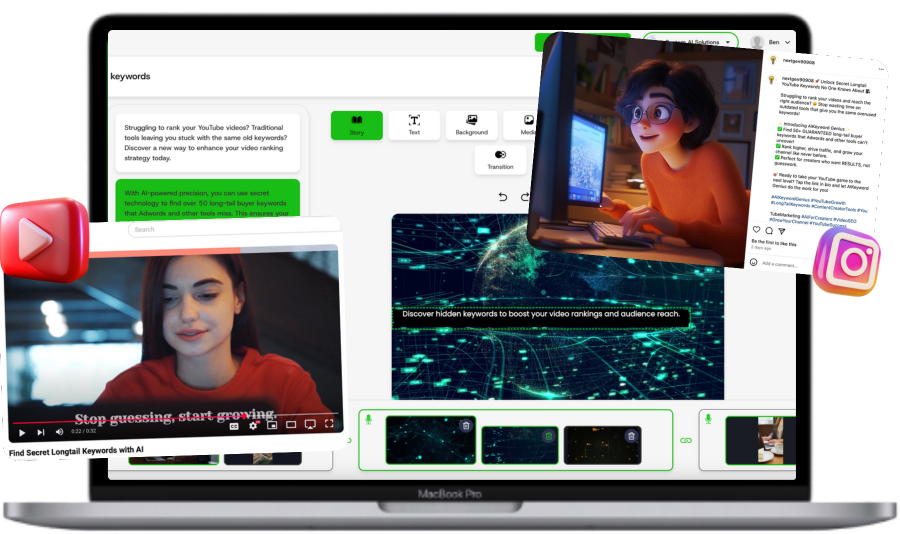Click the Instagram comment bubble icon
This screenshot has height=534, width=900.
pyautogui.click(x=769, y=231)
